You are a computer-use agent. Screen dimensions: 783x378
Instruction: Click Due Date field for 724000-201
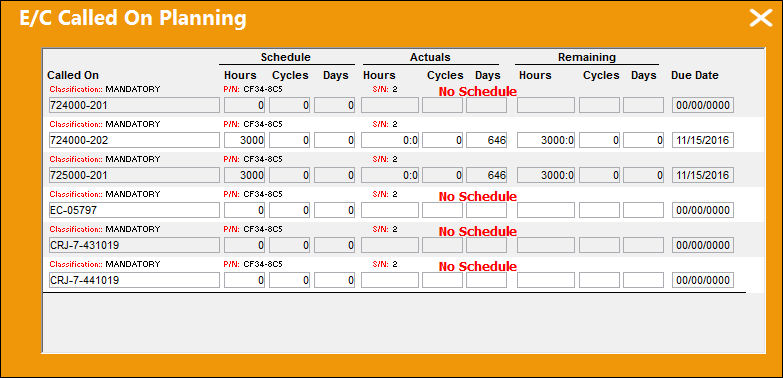click(x=703, y=105)
